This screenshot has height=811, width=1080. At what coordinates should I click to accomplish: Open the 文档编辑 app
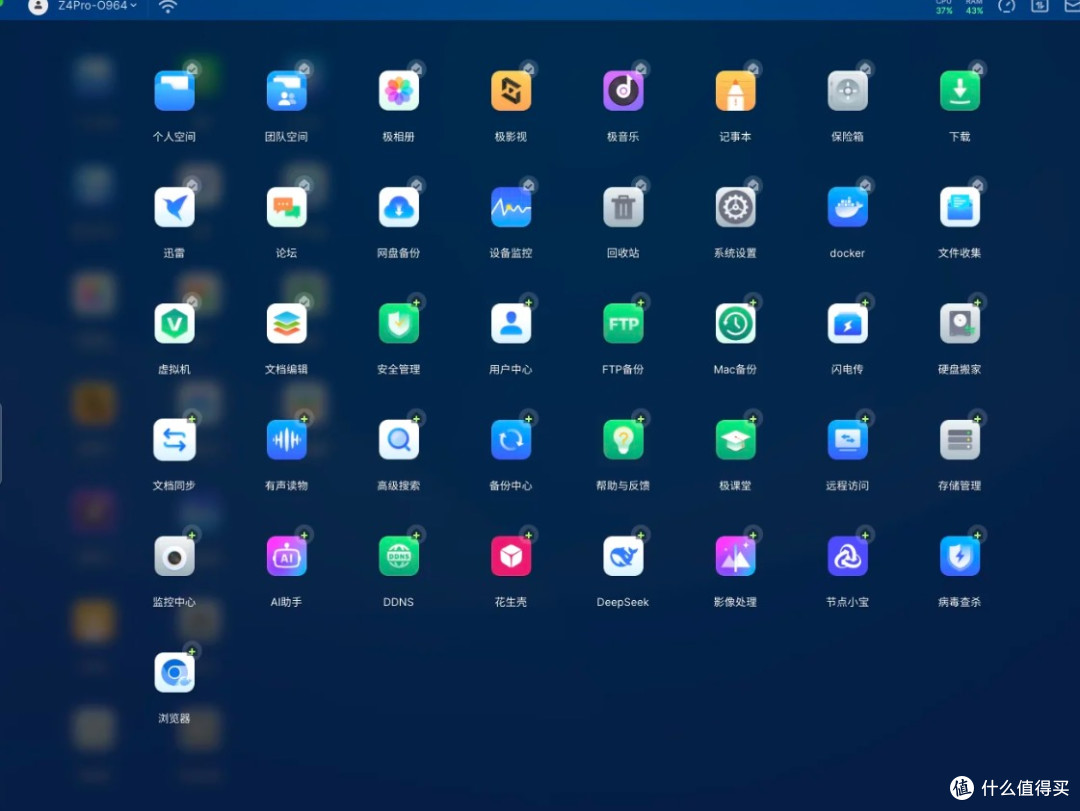tap(287, 324)
